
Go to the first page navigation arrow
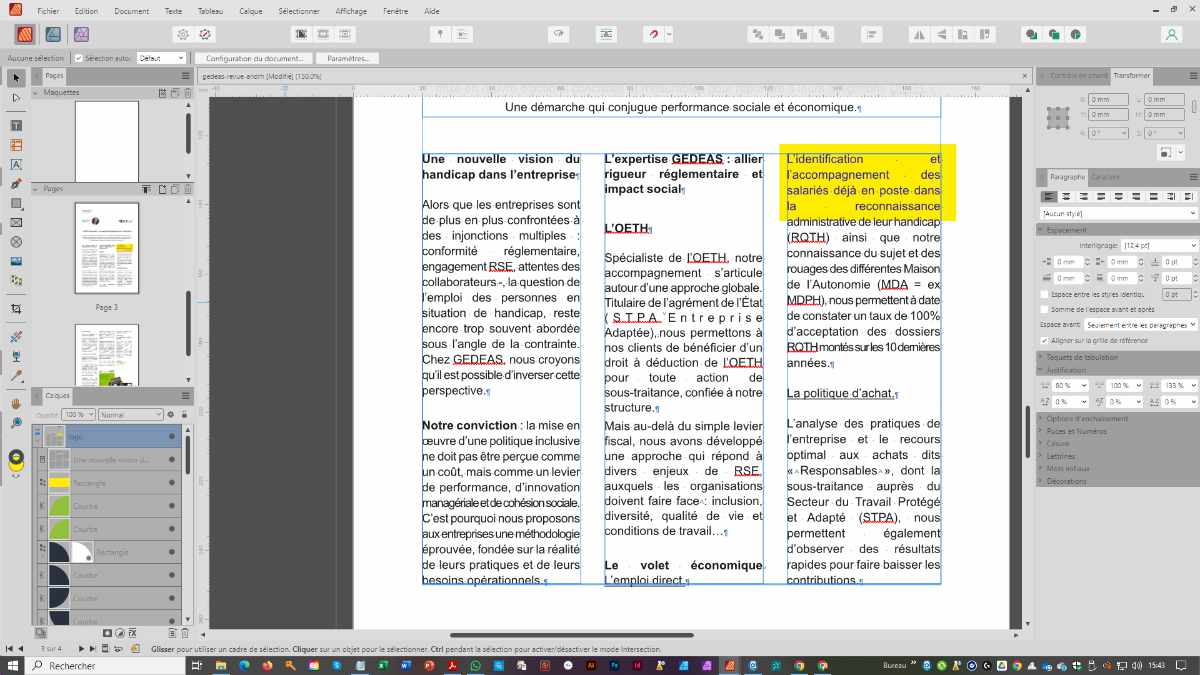[x=9, y=648]
